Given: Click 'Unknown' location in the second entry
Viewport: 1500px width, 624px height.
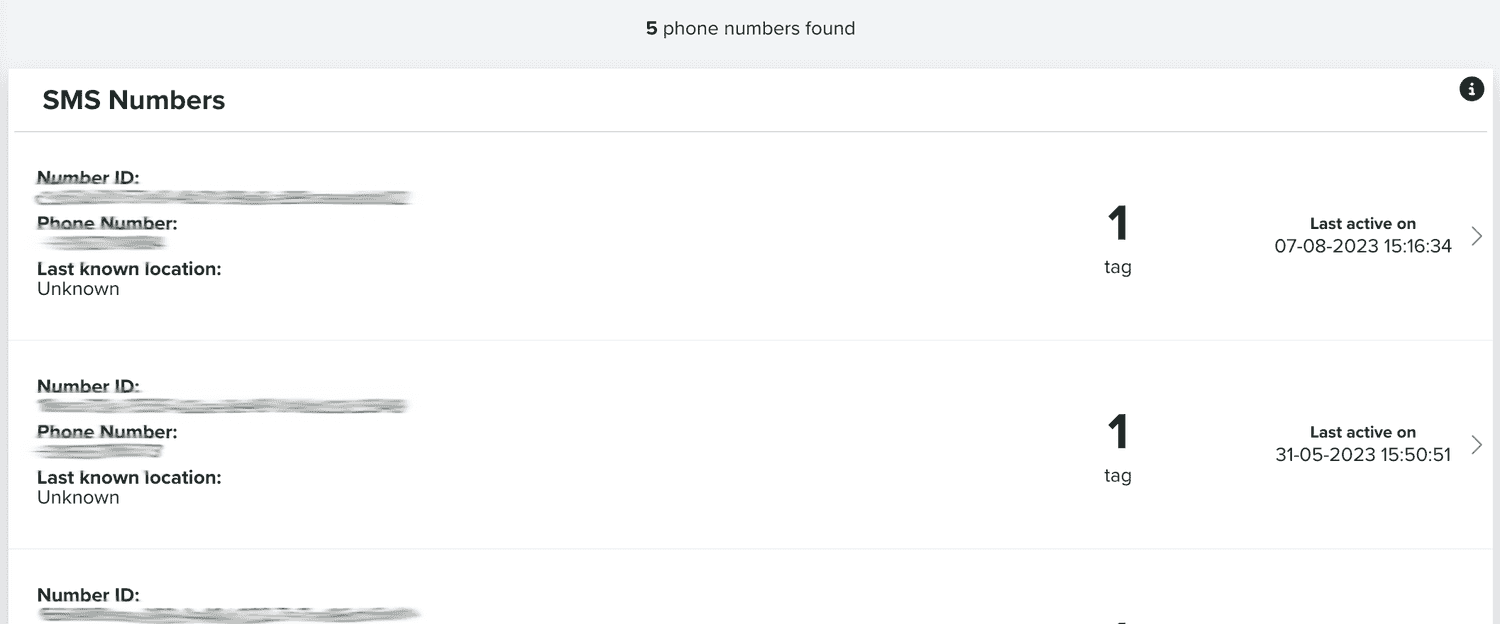Looking at the screenshot, I should pos(78,498).
